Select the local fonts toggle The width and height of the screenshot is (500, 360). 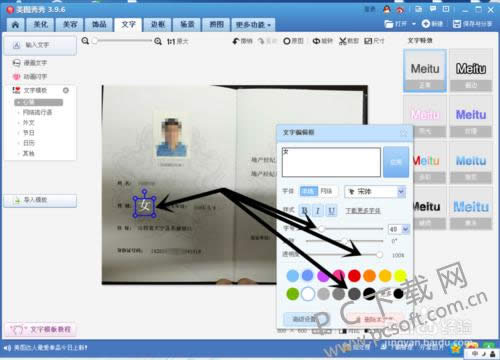coord(309,191)
